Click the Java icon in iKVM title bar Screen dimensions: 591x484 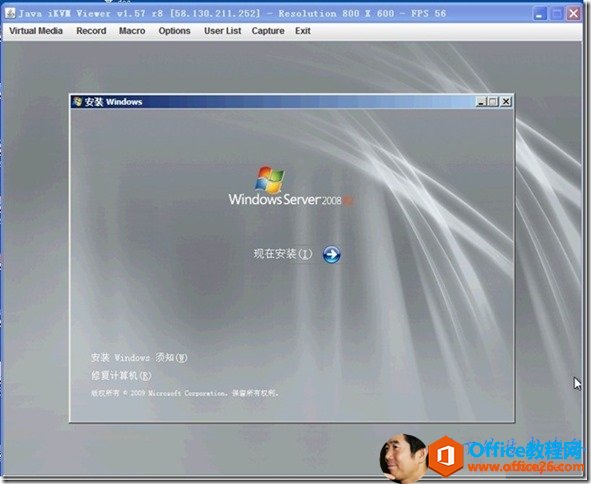click(10, 13)
